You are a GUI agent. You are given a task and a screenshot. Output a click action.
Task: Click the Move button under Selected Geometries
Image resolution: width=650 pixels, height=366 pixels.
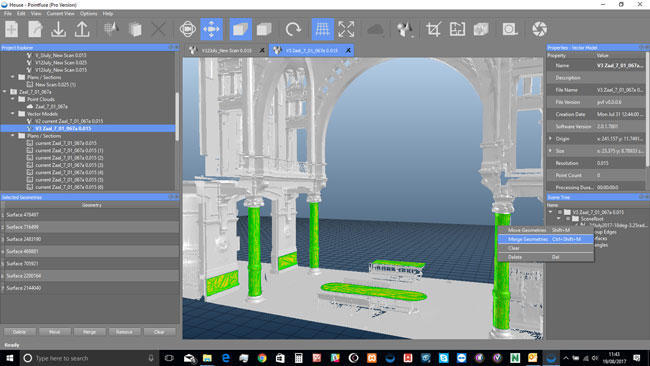54,332
